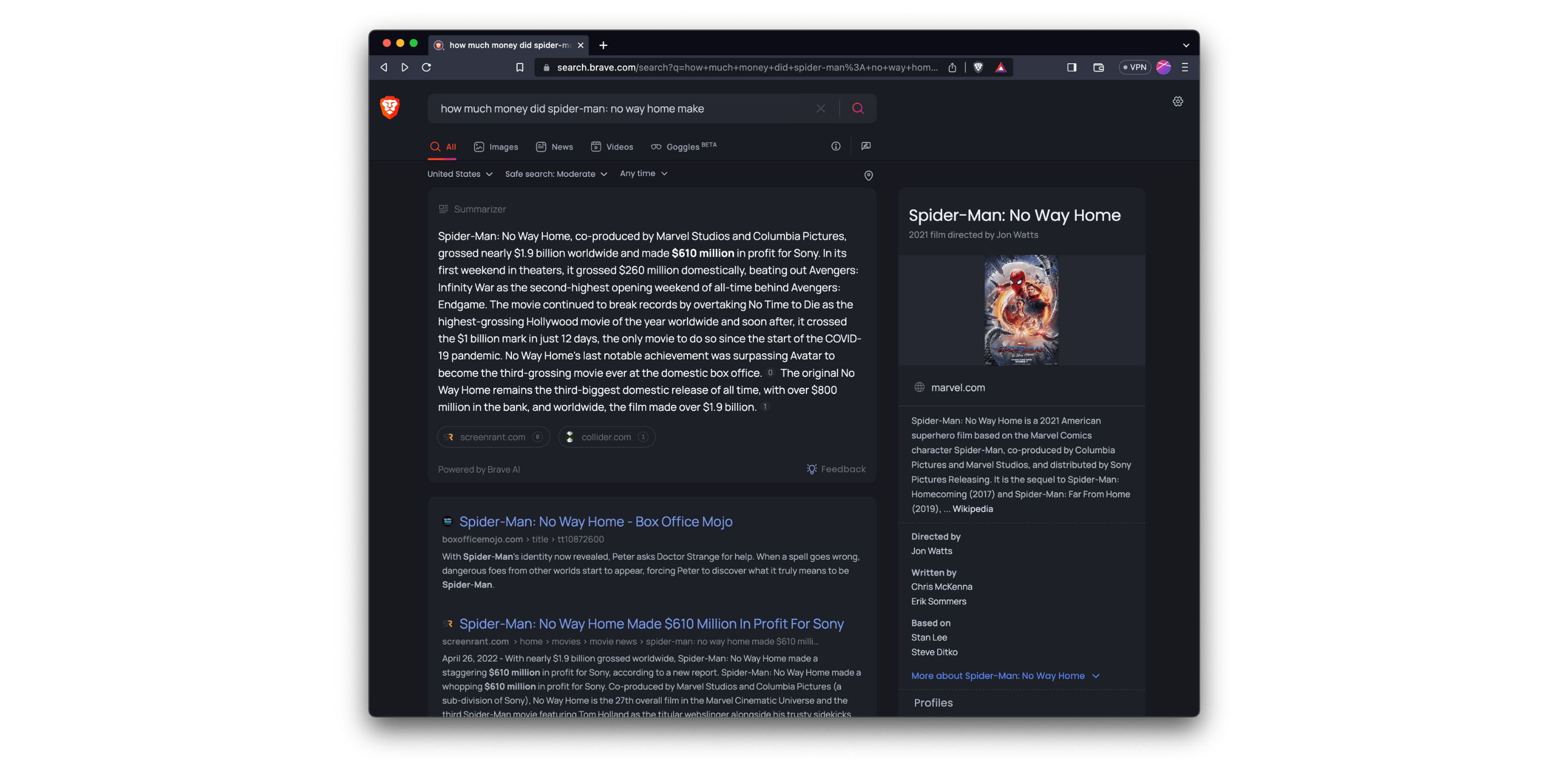Click the address bar URL
The image size is (1568, 771).
pyautogui.click(x=747, y=68)
